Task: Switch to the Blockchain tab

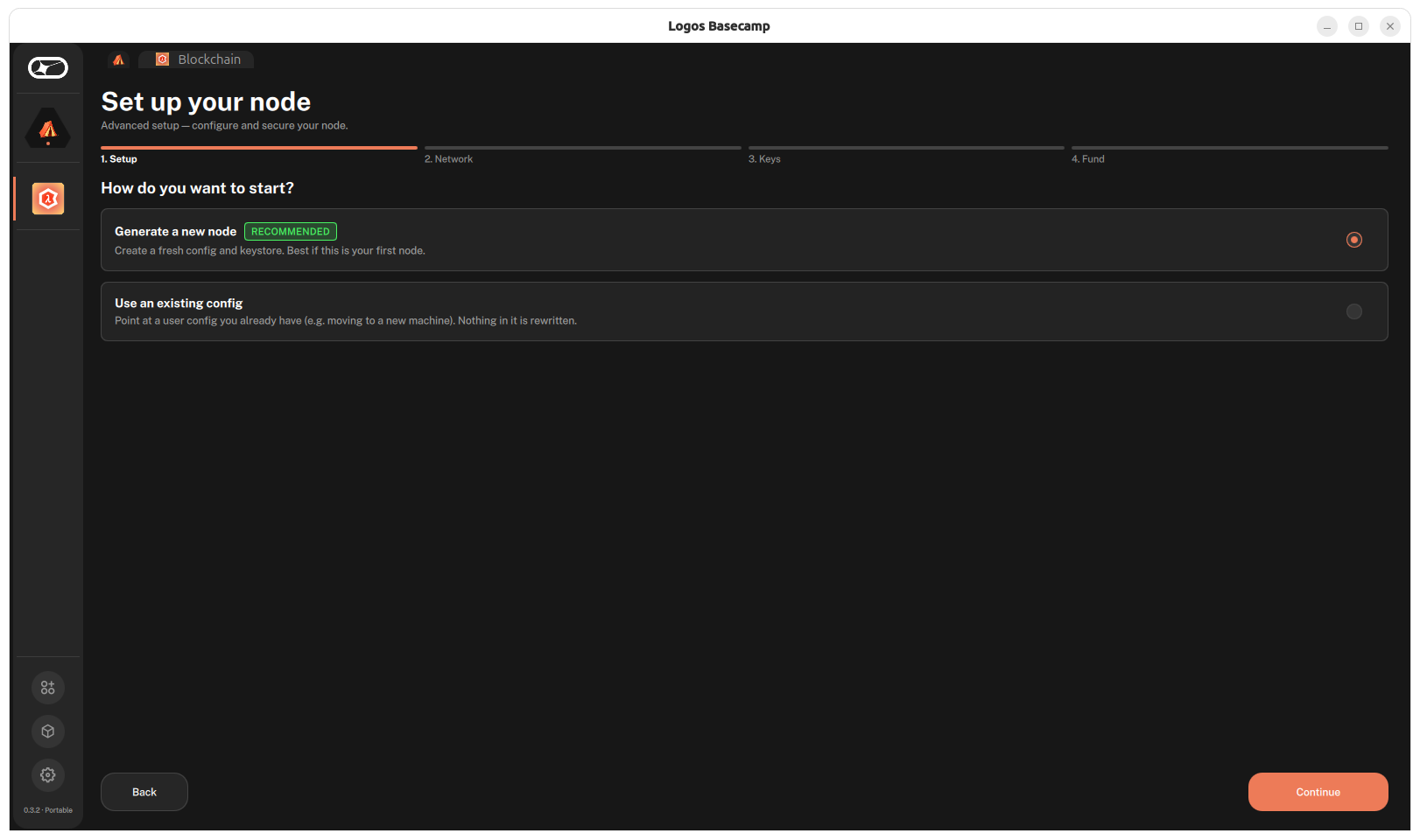Action: tap(198, 59)
